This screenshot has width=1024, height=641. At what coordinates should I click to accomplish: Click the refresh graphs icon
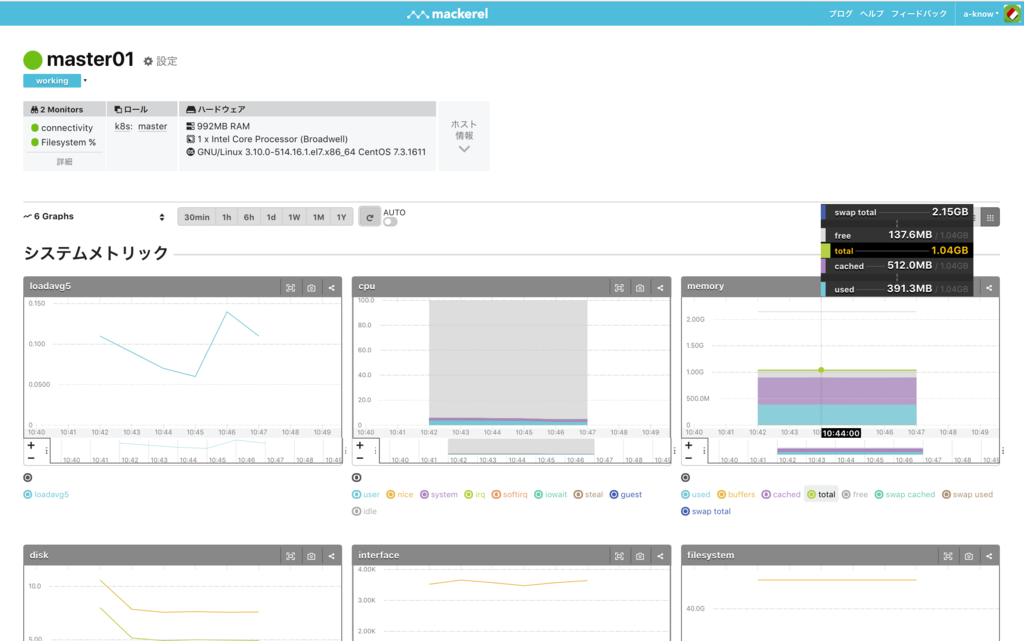pos(370,217)
